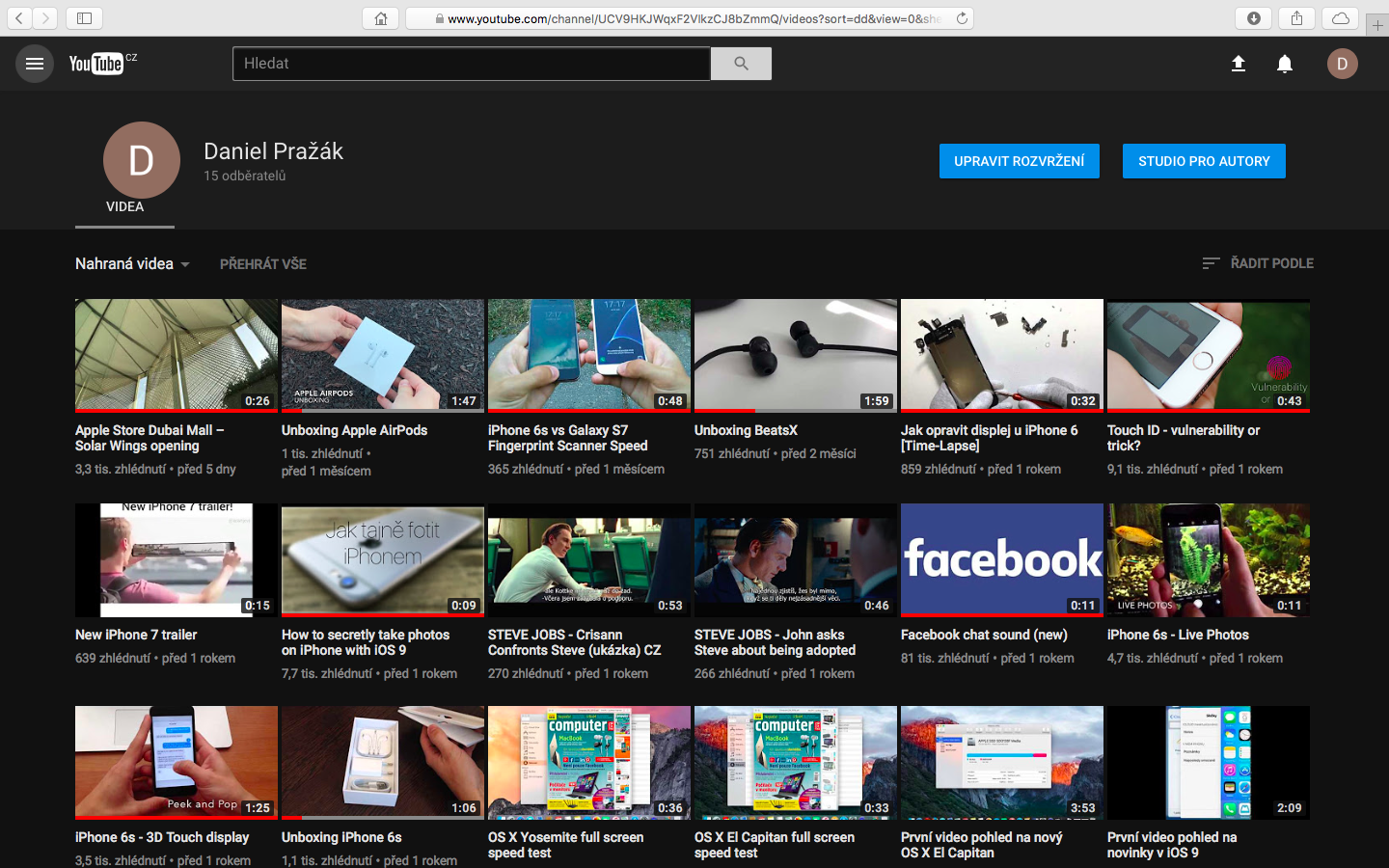
Task: Click title Apple Store Dubai Mall – Solar Wings
Action: pyautogui.click(x=150, y=438)
